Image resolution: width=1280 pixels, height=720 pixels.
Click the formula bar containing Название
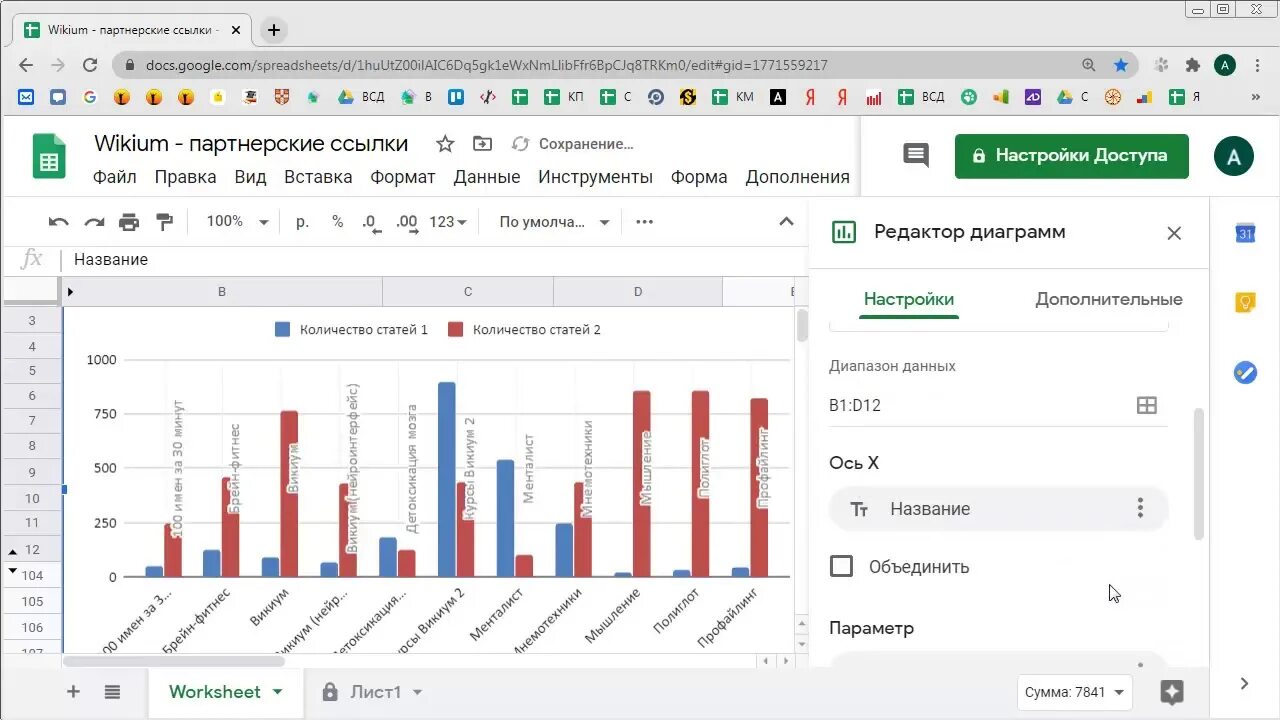click(435, 260)
